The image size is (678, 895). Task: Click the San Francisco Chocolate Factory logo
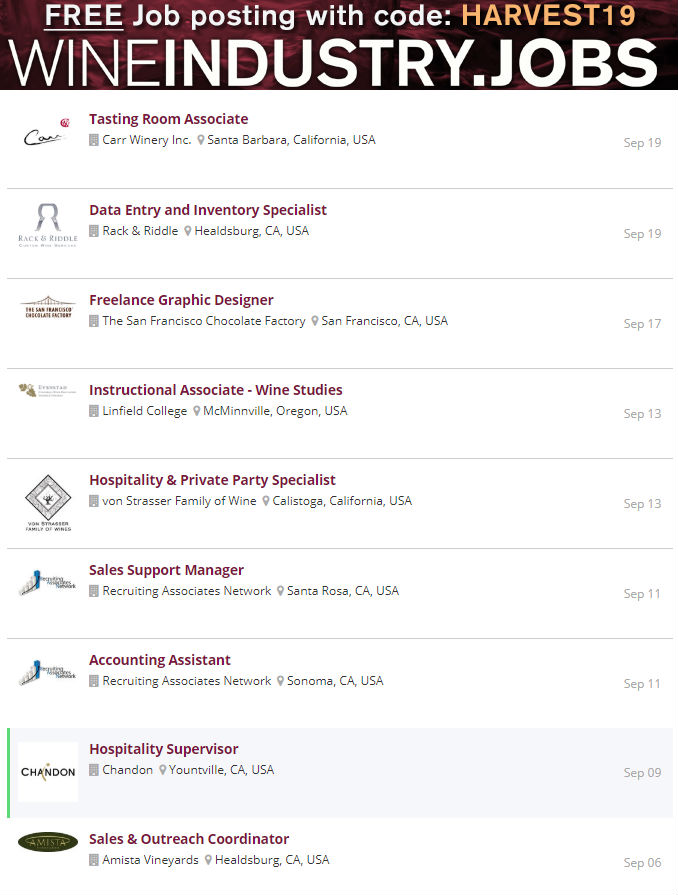pos(47,308)
